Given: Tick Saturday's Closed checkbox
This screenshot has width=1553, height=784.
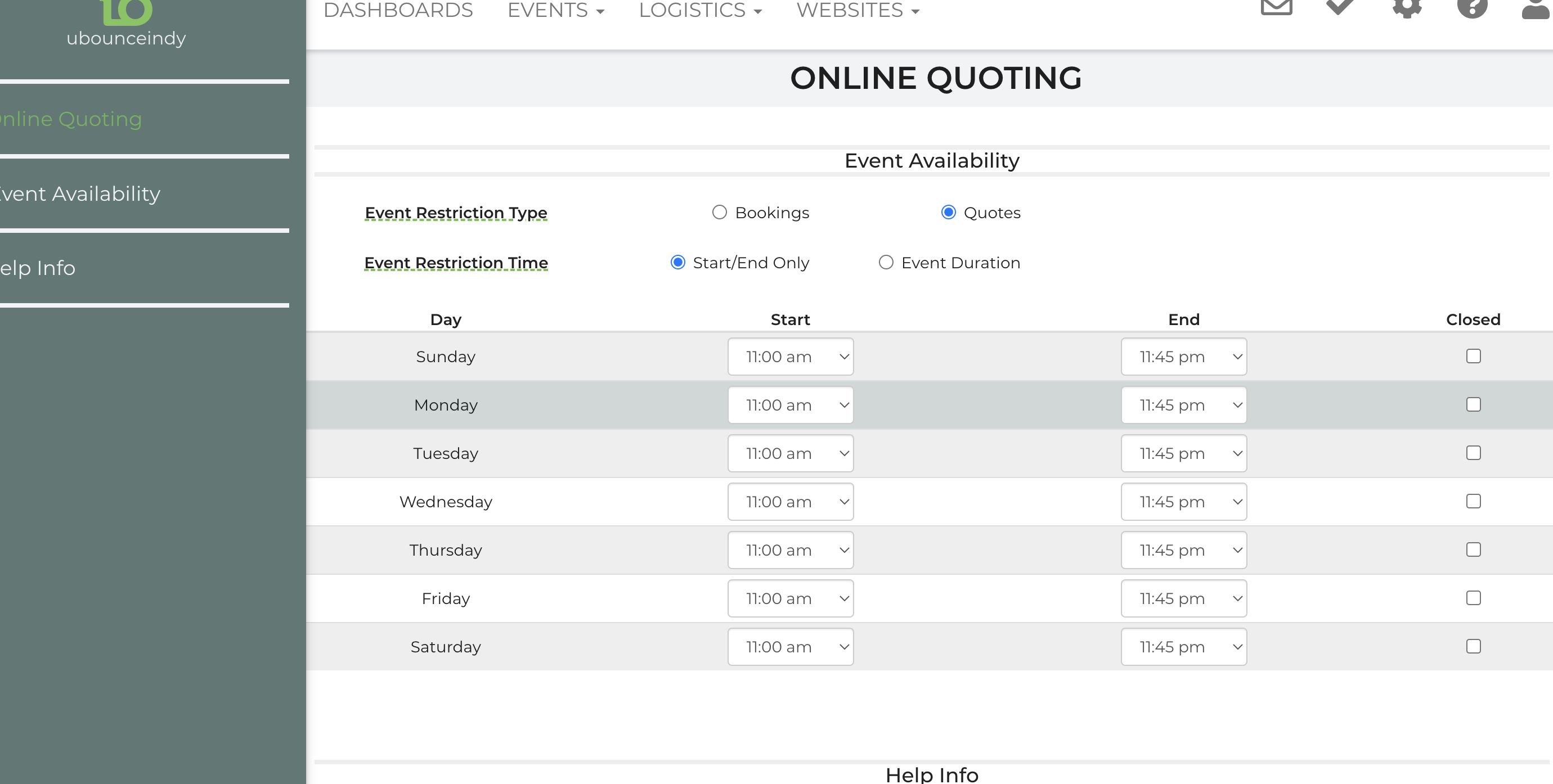Looking at the screenshot, I should pyautogui.click(x=1473, y=647).
